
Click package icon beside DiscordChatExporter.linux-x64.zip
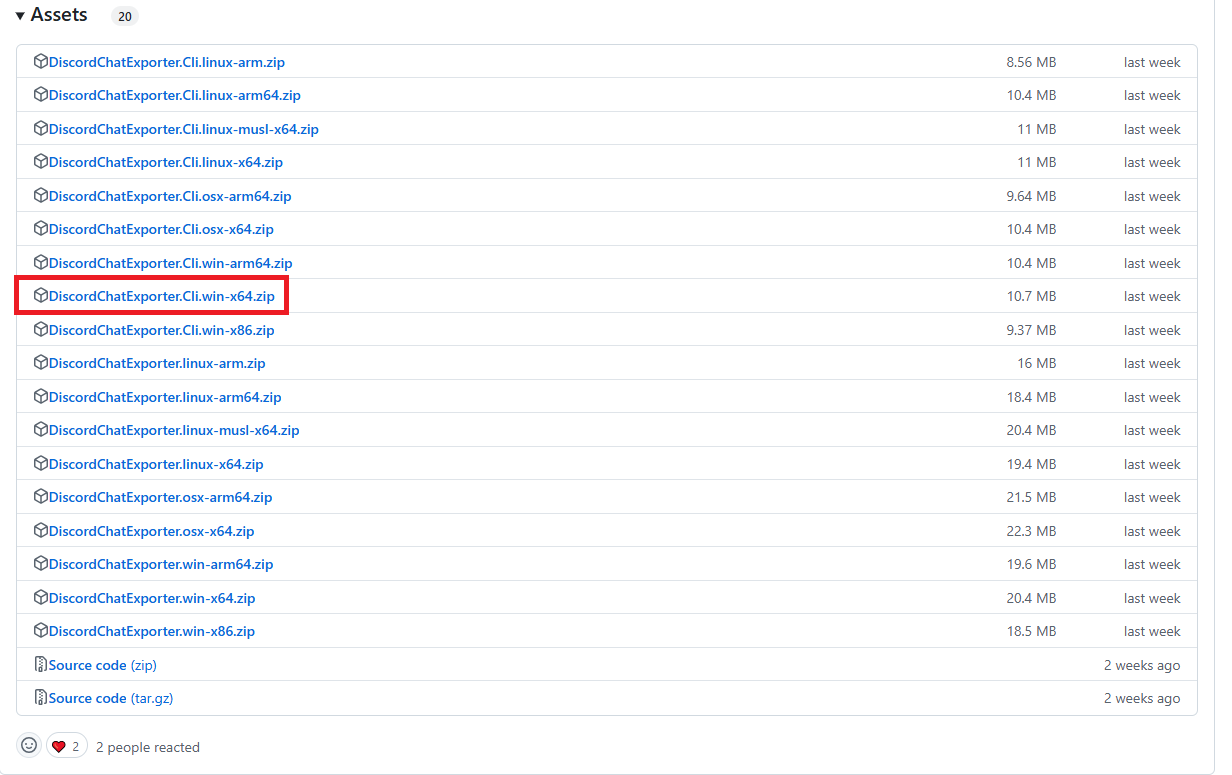[x=41, y=463]
